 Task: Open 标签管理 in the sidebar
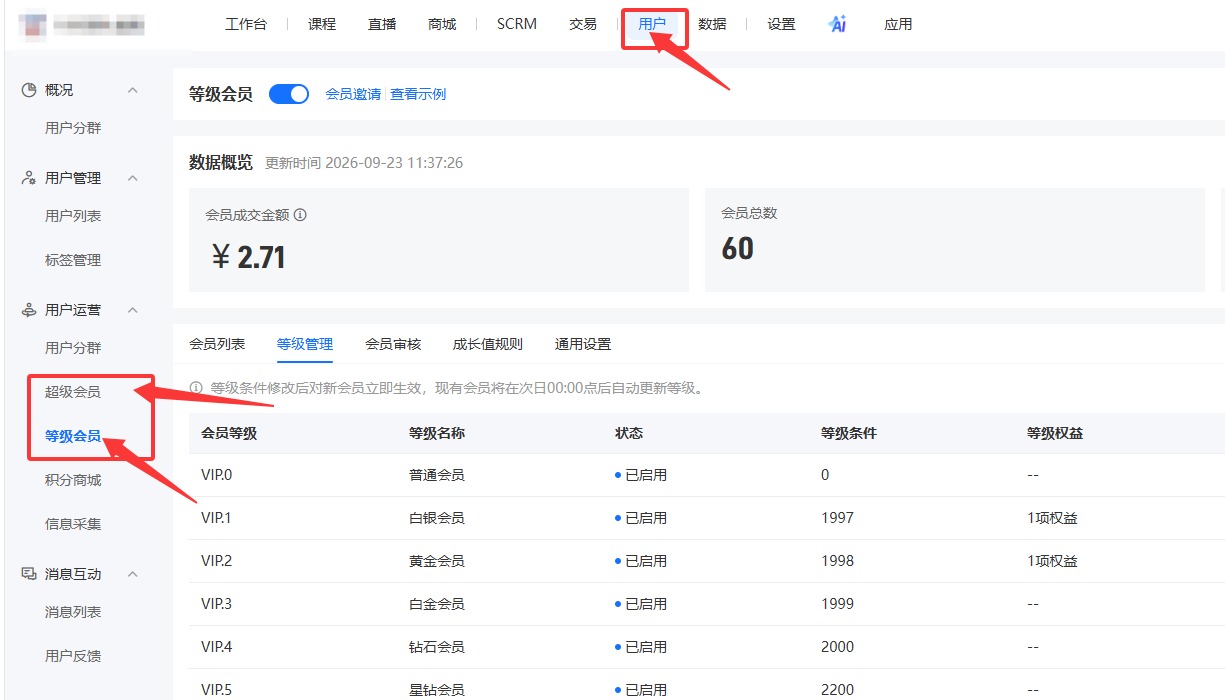[x=73, y=260]
